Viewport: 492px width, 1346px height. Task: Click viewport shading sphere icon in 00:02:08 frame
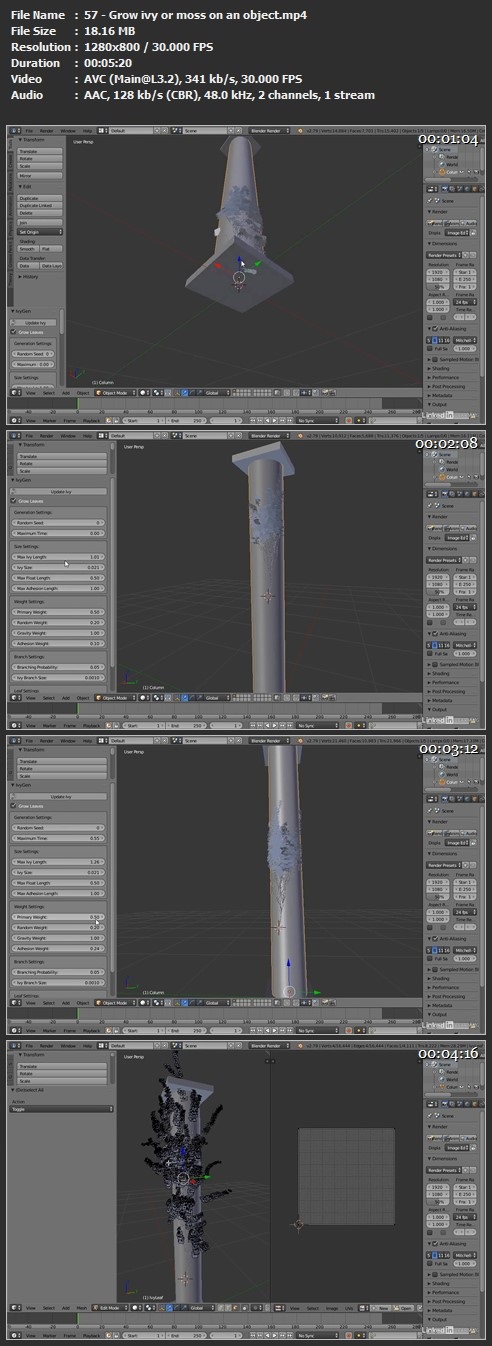tap(144, 698)
